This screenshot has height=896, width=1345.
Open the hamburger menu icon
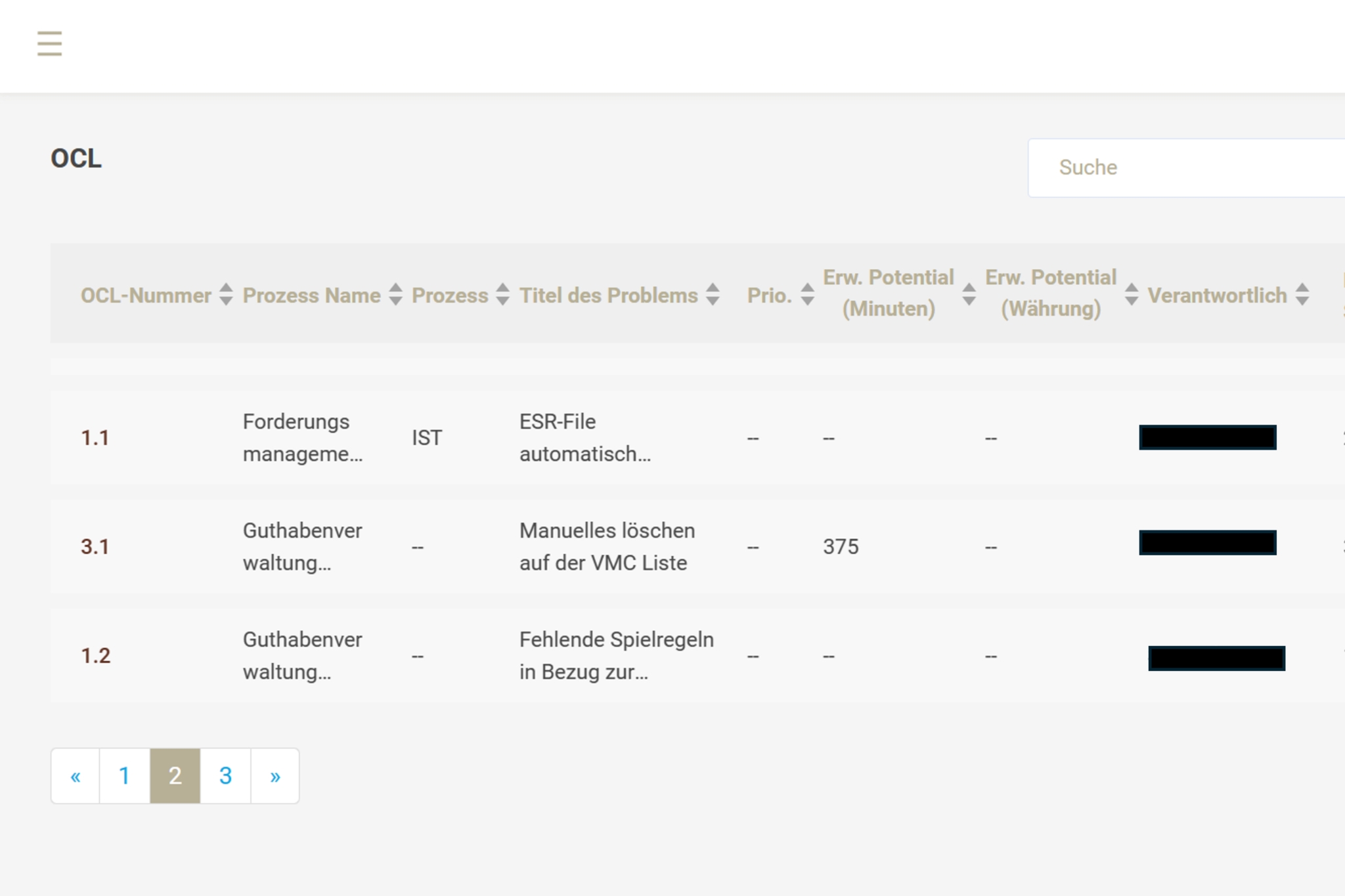point(49,43)
